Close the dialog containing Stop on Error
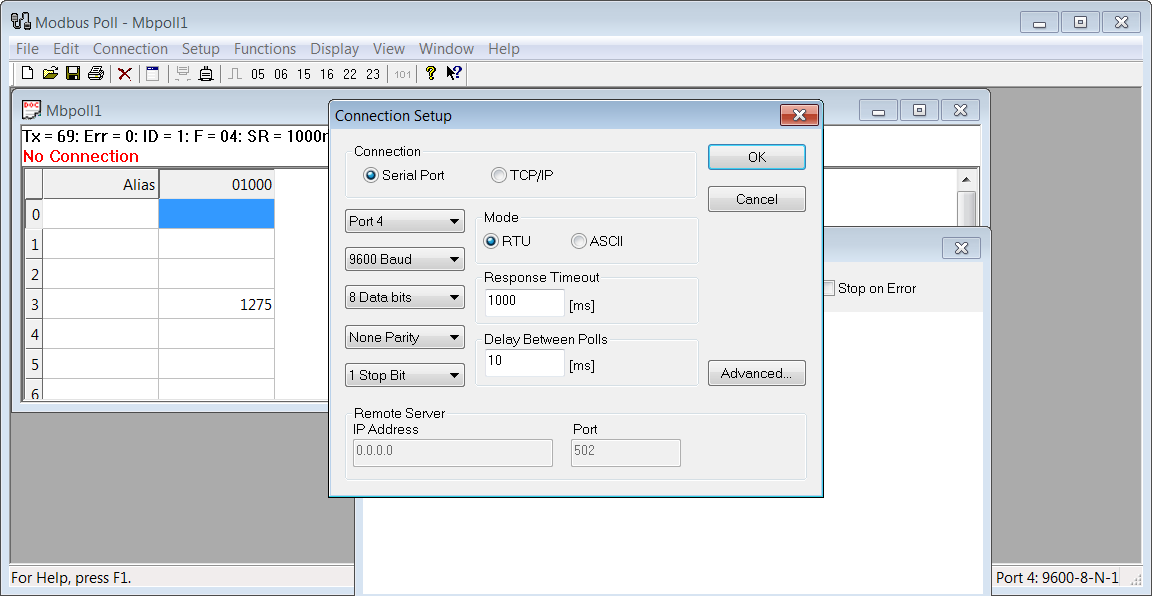The height and width of the screenshot is (596, 1160). [961, 248]
